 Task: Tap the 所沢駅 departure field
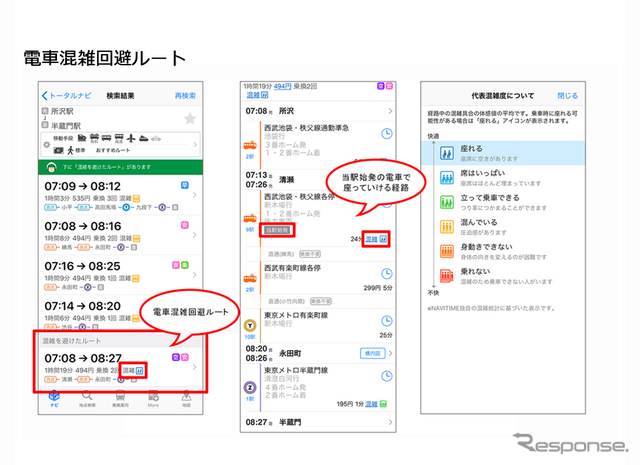coord(62,111)
